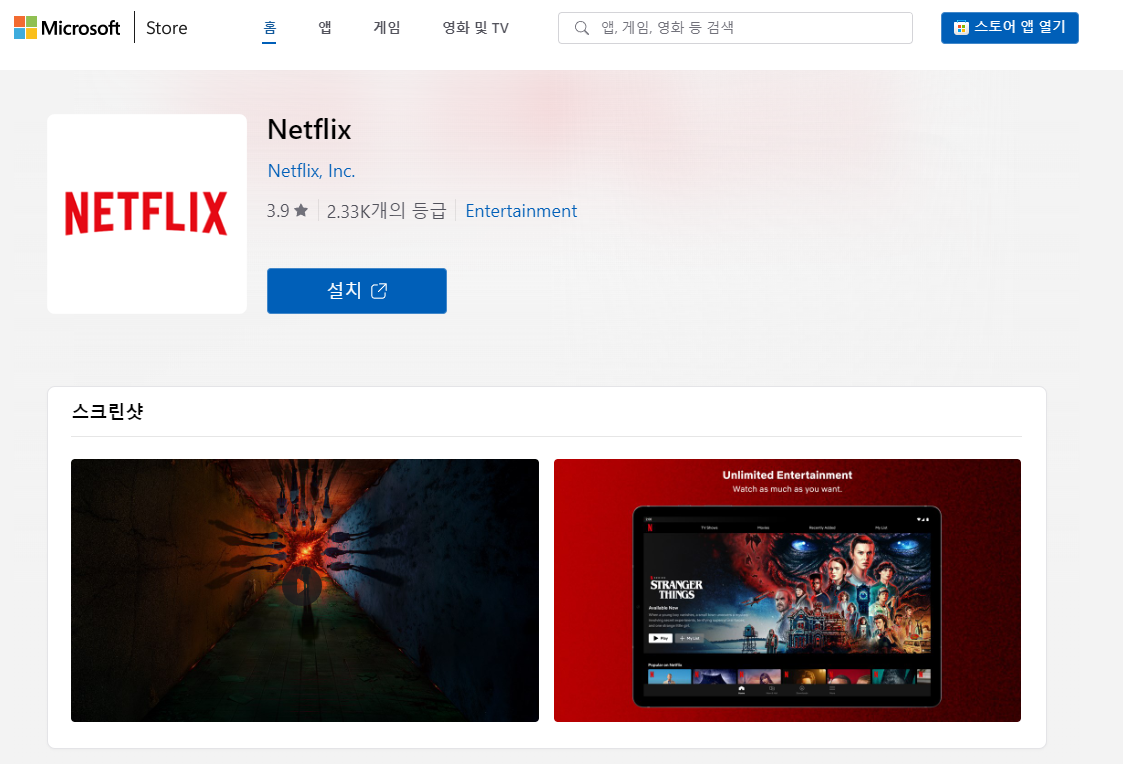Switch to 영화 및 TV tab
This screenshot has height=764, width=1123.
tap(476, 28)
